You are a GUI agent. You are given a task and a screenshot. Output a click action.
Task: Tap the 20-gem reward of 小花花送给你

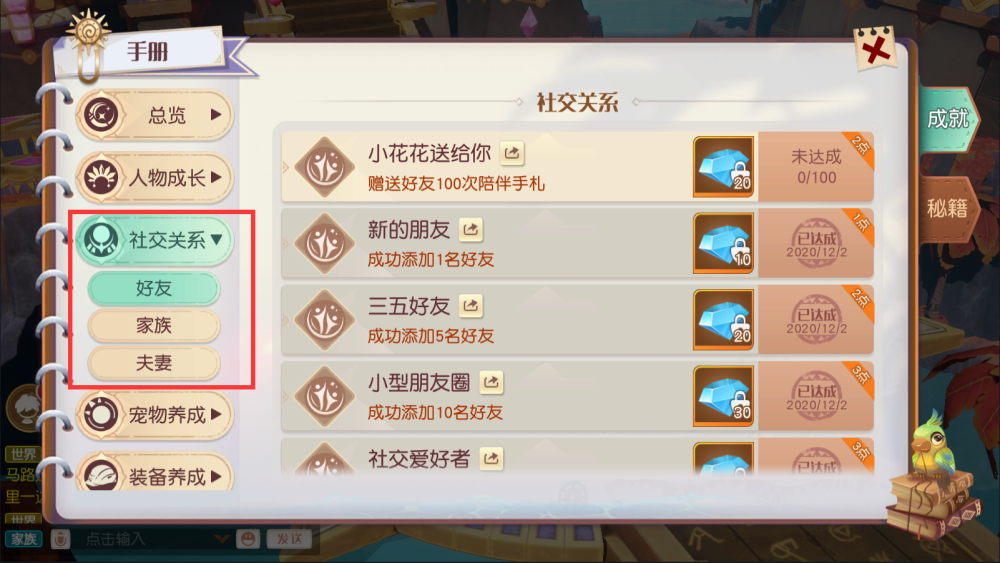pos(724,167)
